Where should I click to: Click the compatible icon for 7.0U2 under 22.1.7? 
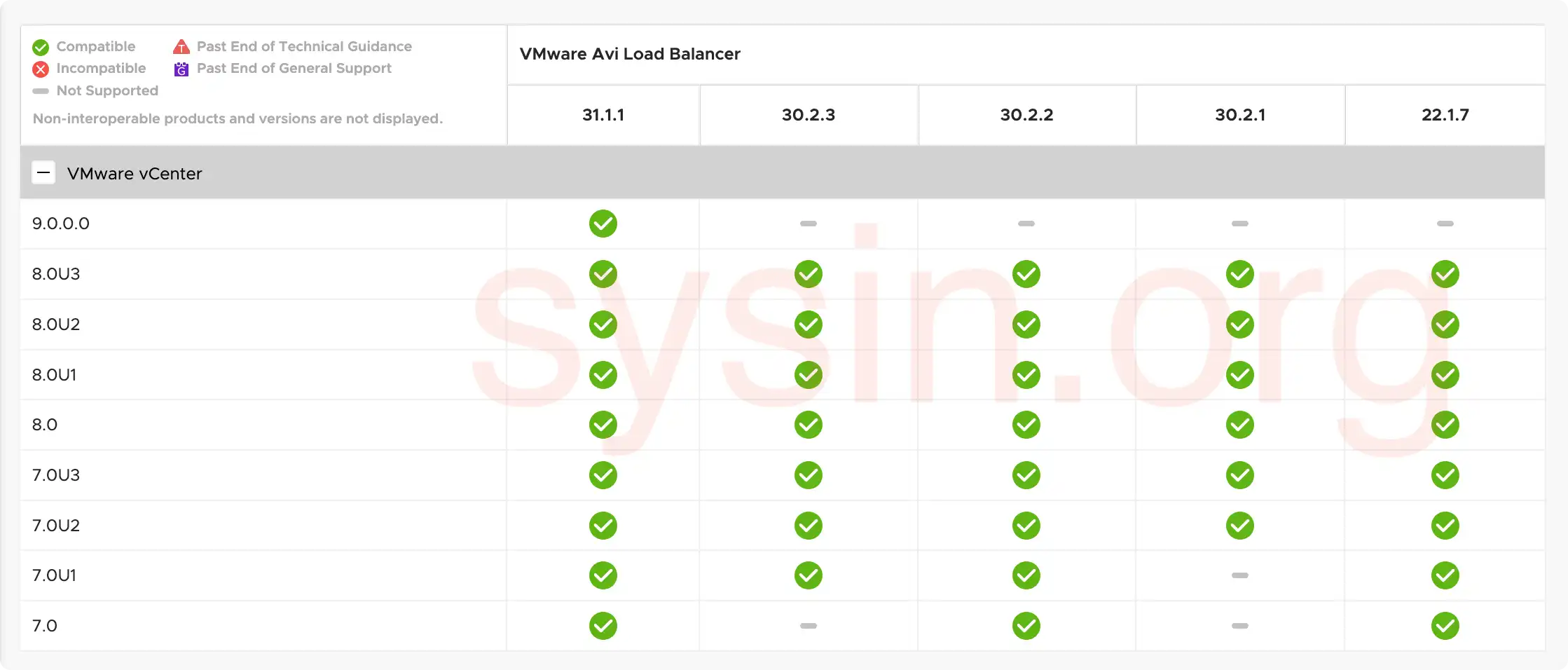(x=1445, y=526)
